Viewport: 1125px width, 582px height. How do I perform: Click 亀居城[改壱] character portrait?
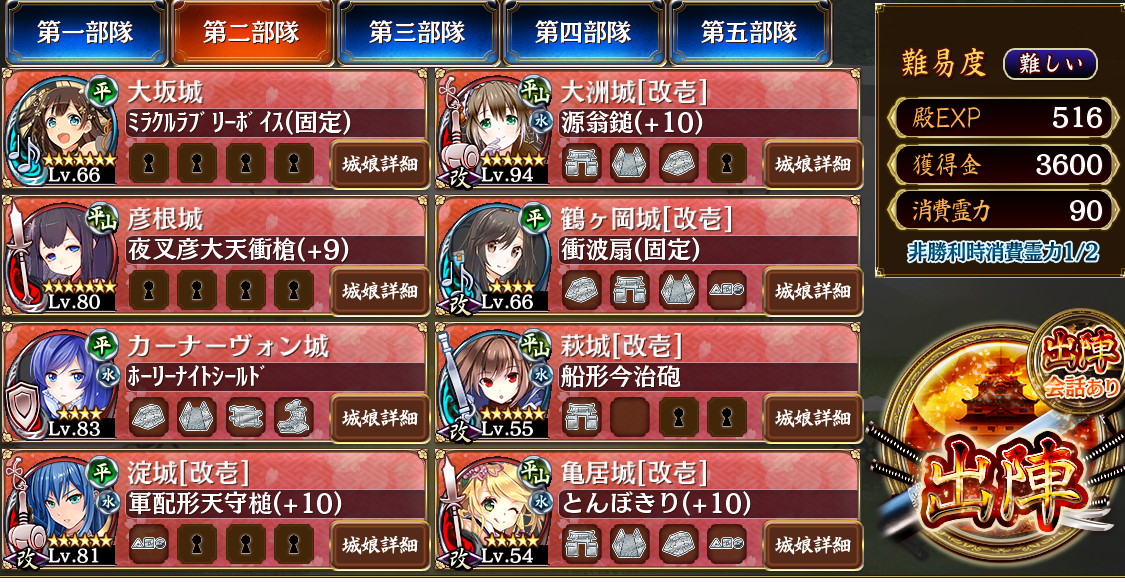(495, 510)
